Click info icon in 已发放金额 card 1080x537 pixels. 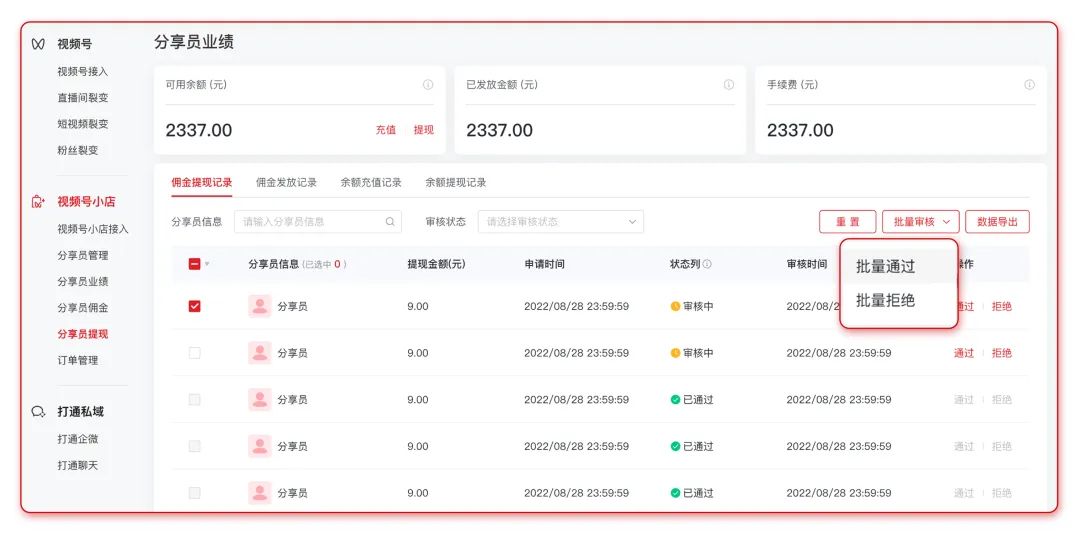pyautogui.click(x=729, y=85)
